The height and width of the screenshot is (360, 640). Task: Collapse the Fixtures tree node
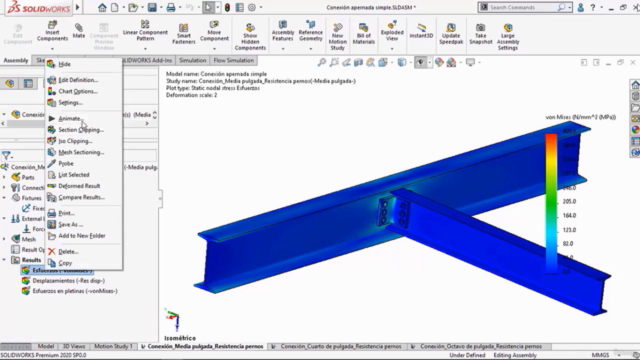pyautogui.click(x=4, y=198)
